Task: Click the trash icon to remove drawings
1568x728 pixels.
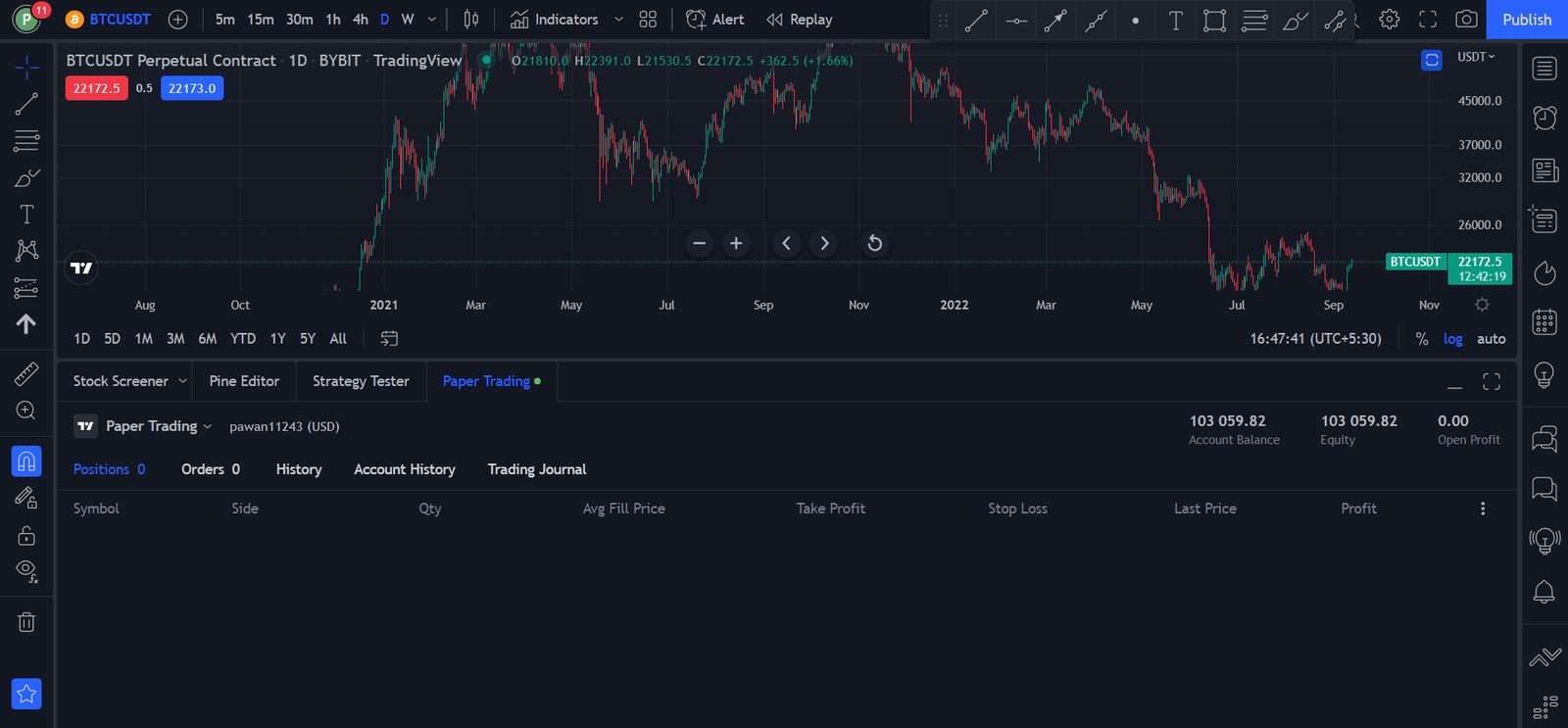Action: pos(26,622)
